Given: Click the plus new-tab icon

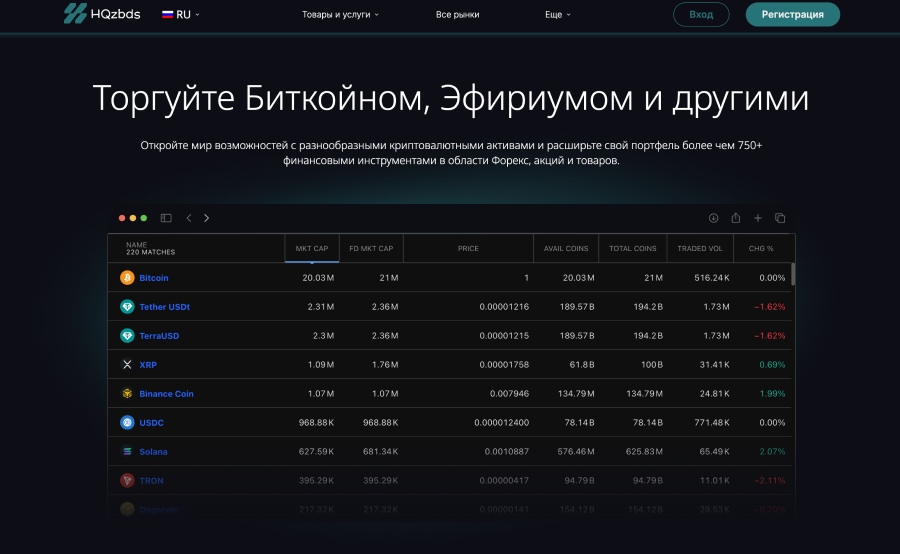Looking at the screenshot, I should pyautogui.click(x=758, y=218).
